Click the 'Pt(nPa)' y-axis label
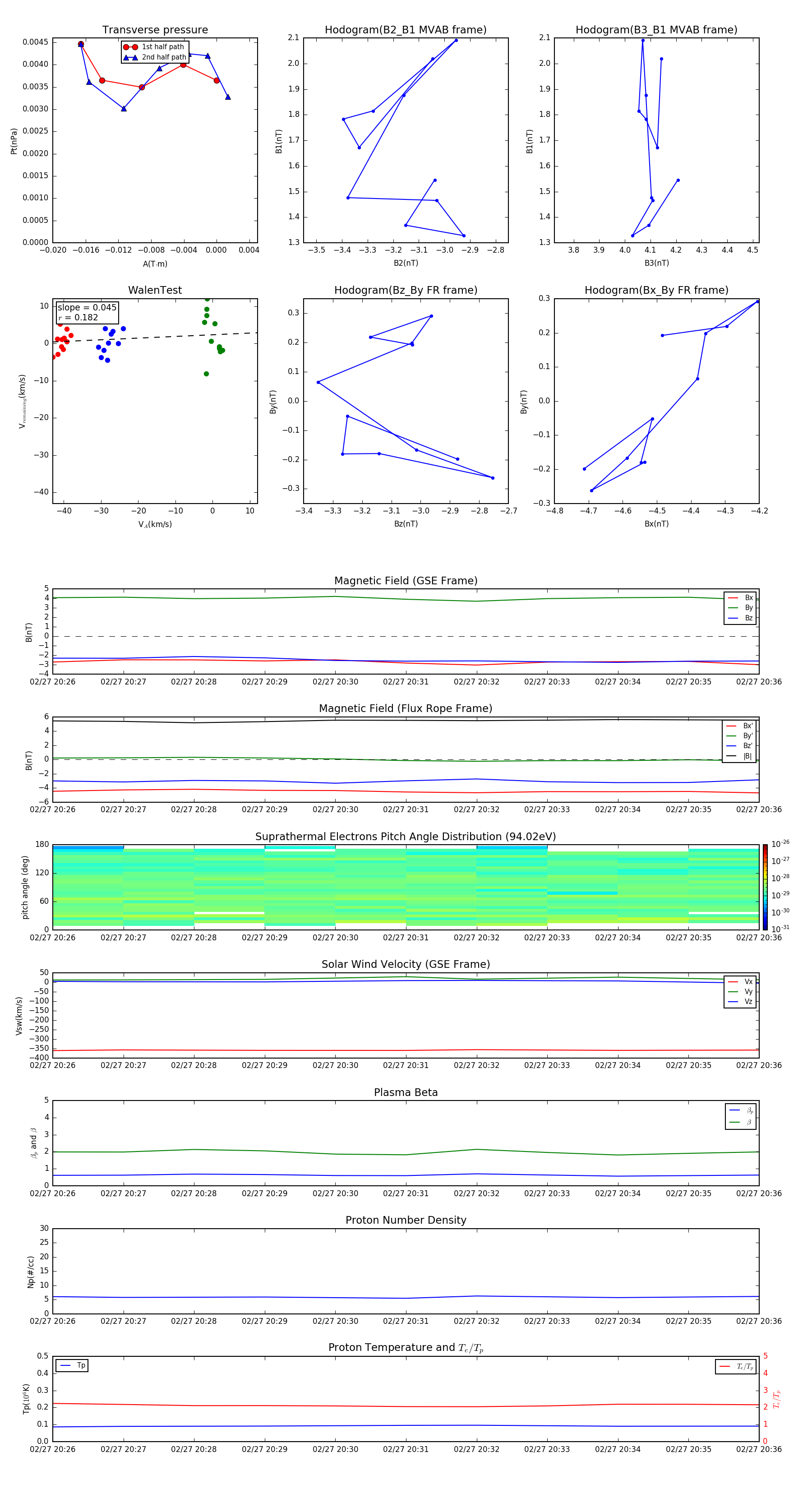This screenshot has height=1489, width=812. [14, 140]
